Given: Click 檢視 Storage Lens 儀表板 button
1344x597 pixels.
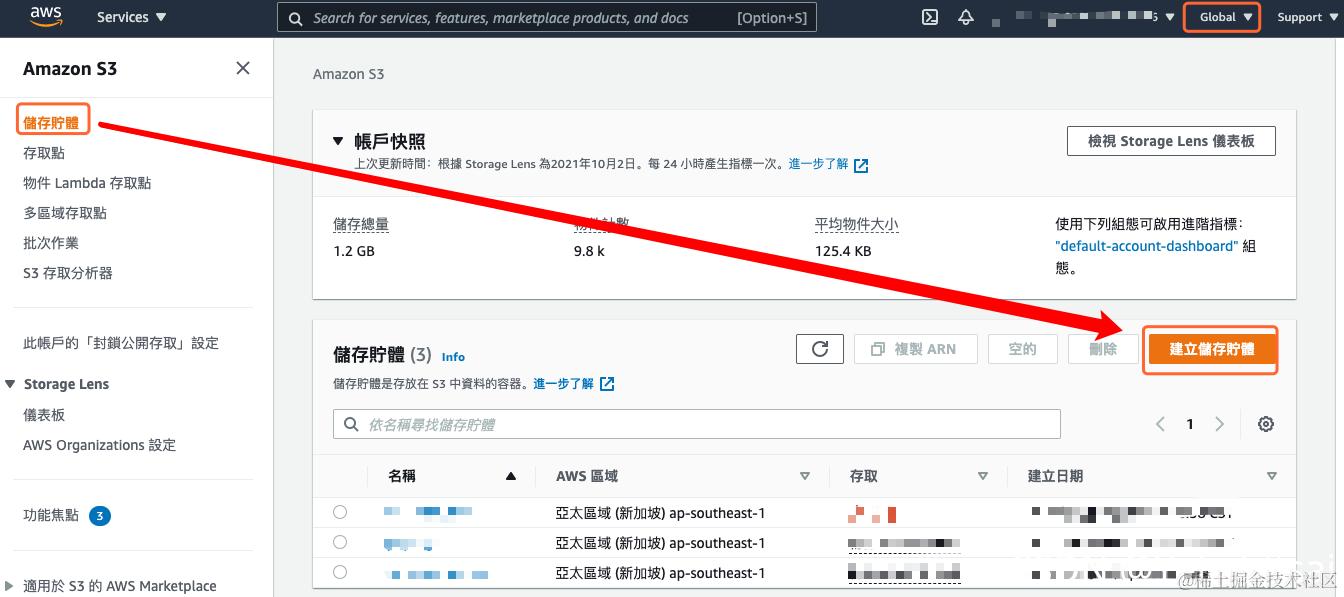Looking at the screenshot, I should pos(1171,141).
